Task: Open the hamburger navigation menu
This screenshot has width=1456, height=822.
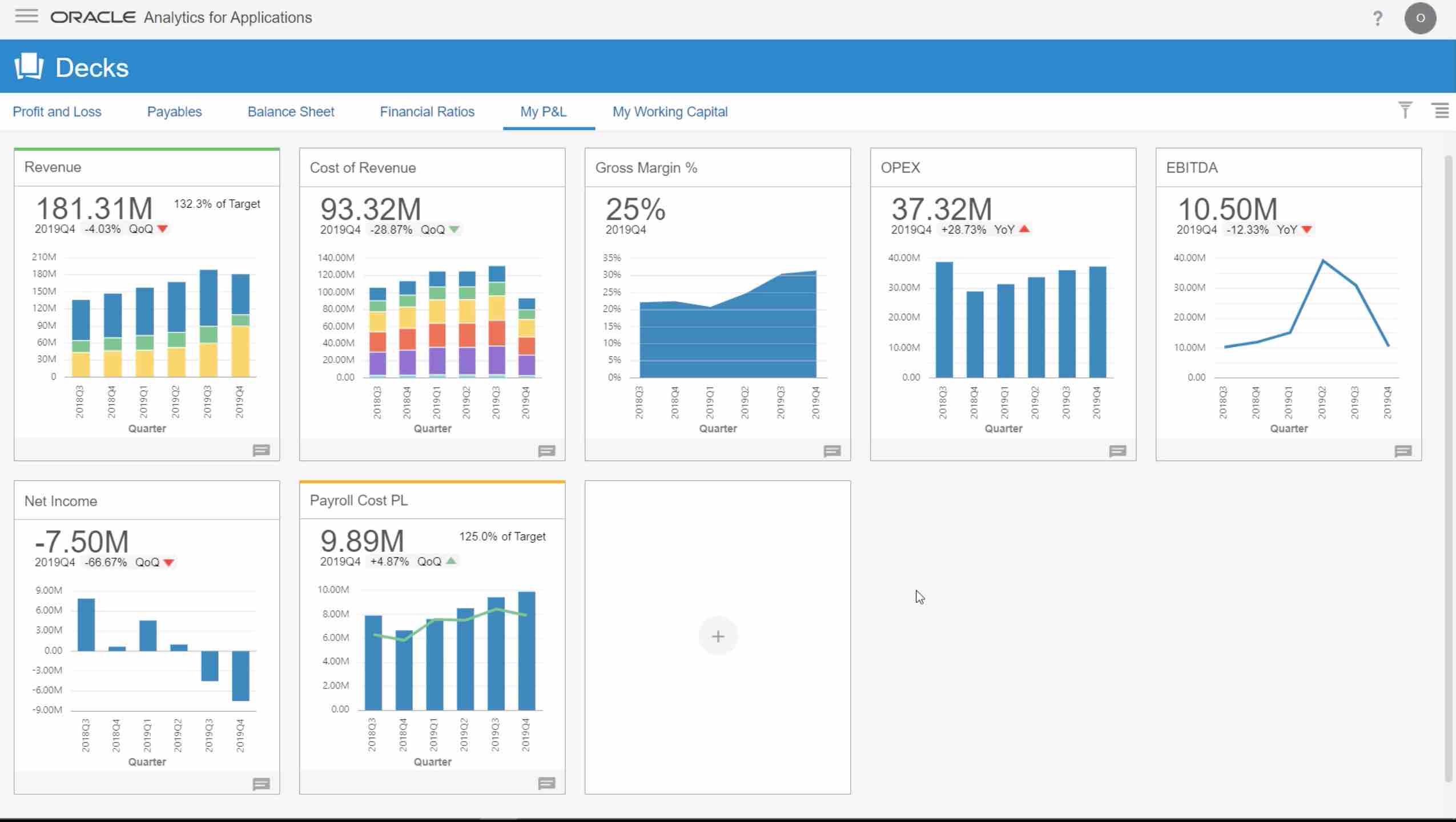Action: tap(26, 17)
